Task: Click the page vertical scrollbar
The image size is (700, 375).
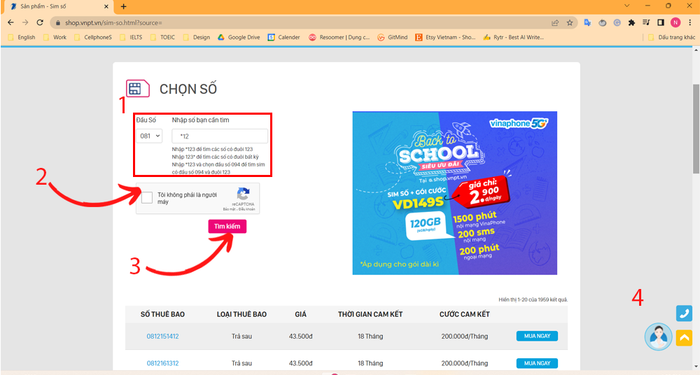Action: pyautogui.click(x=696, y=129)
